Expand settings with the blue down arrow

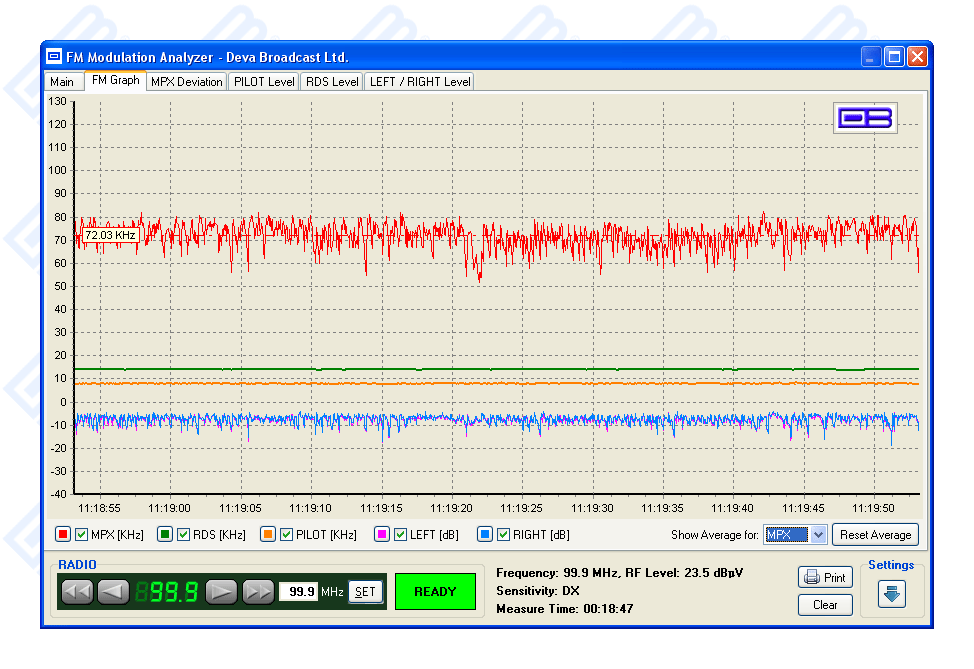tap(891, 593)
